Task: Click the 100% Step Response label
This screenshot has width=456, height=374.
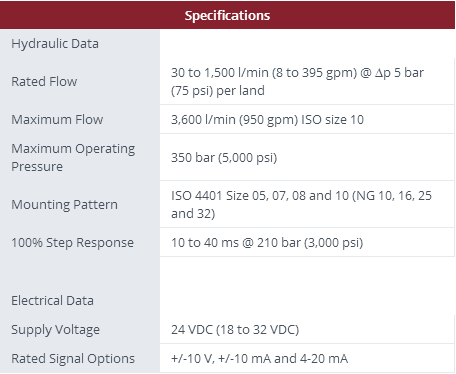Action: 73,243
